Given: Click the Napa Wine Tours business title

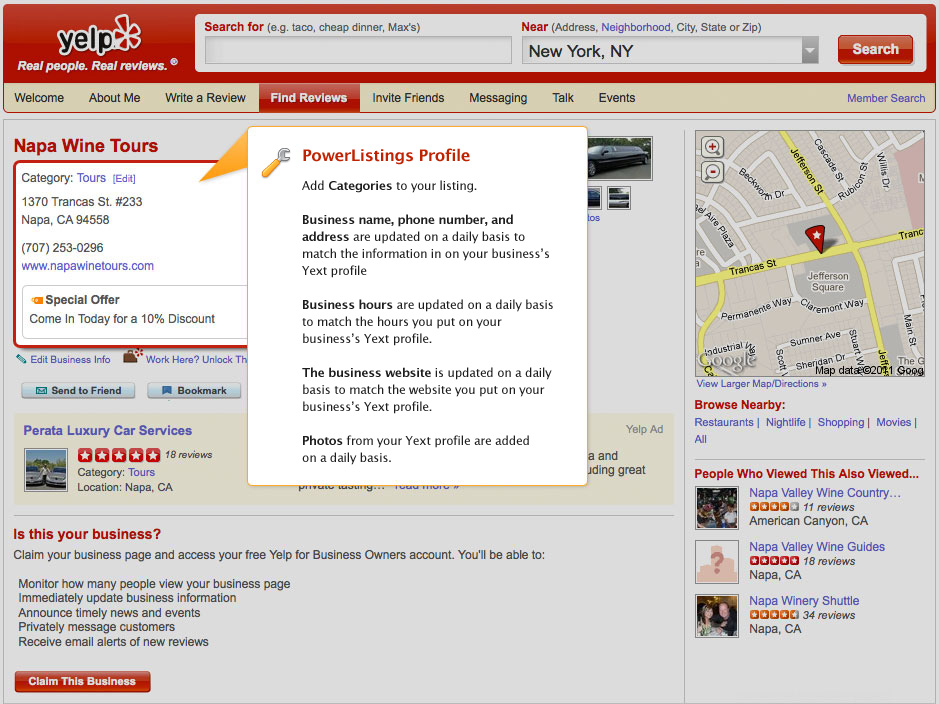Looking at the screenshot, I should 86,145.
